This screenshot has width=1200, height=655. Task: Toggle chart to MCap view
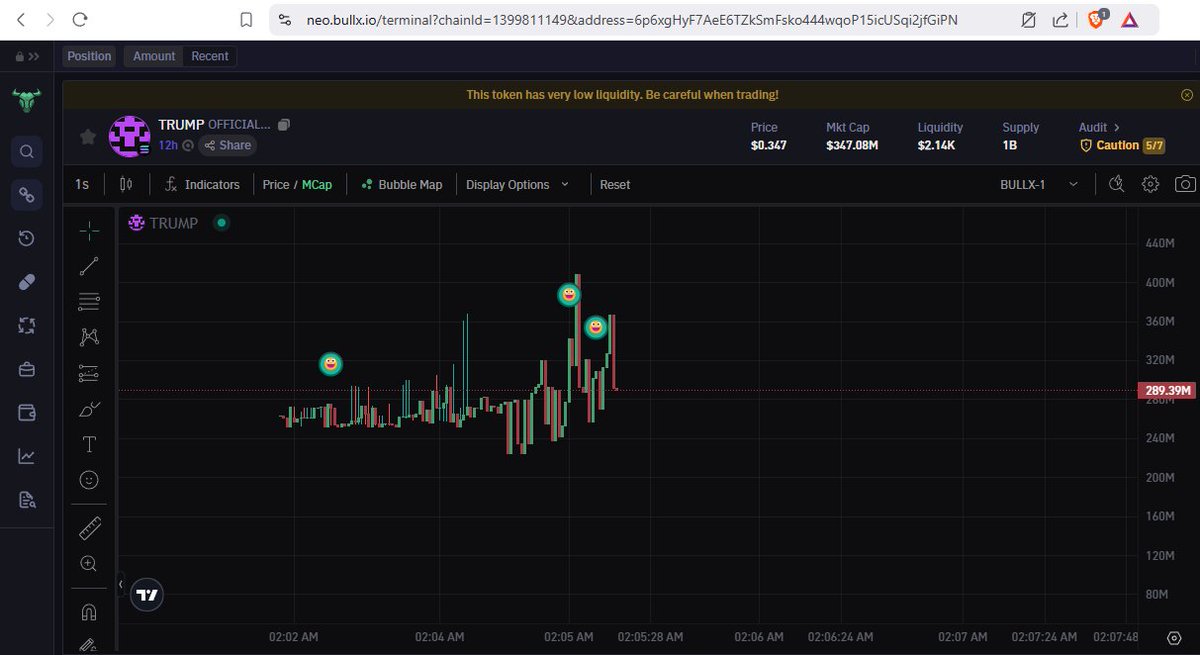[316, 184]
